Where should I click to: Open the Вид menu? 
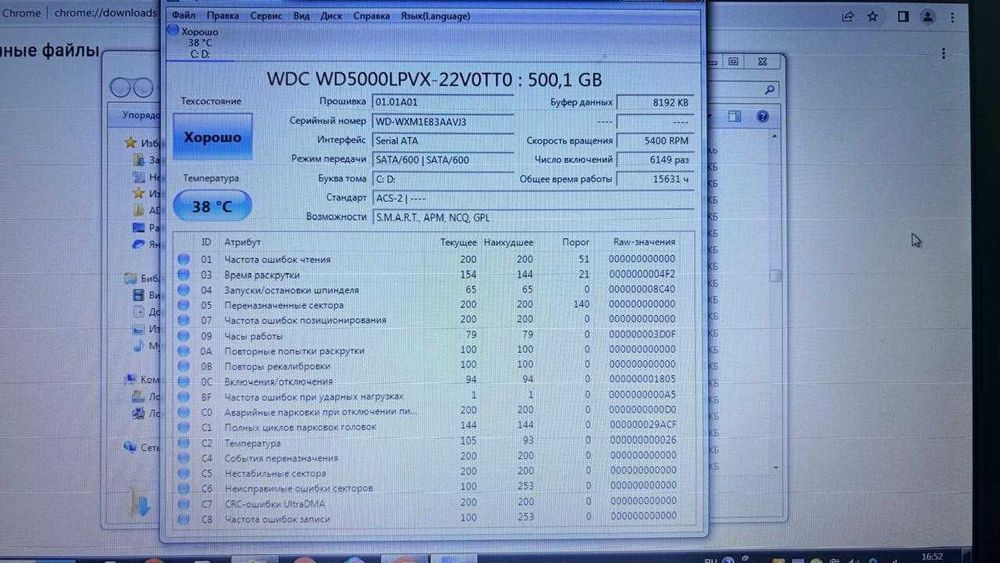tap(301, 16)
